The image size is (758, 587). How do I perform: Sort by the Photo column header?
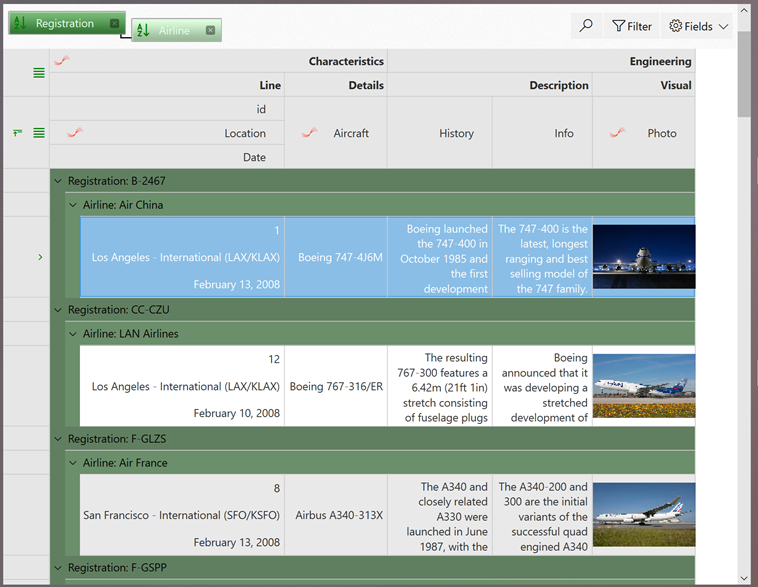point(644,133)
